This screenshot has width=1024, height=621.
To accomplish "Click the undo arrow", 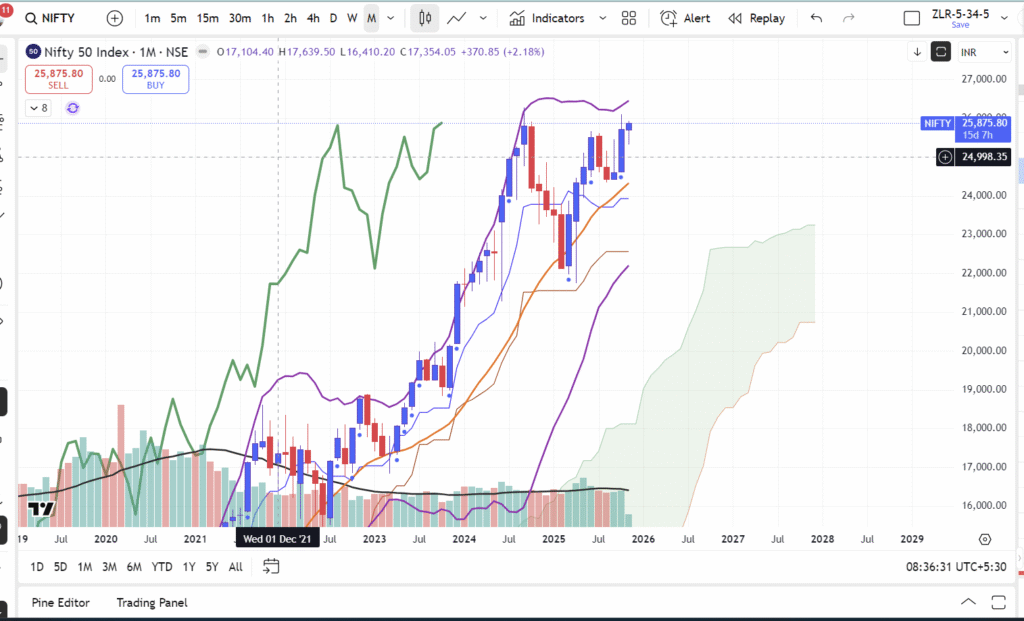I will (817, 18).
